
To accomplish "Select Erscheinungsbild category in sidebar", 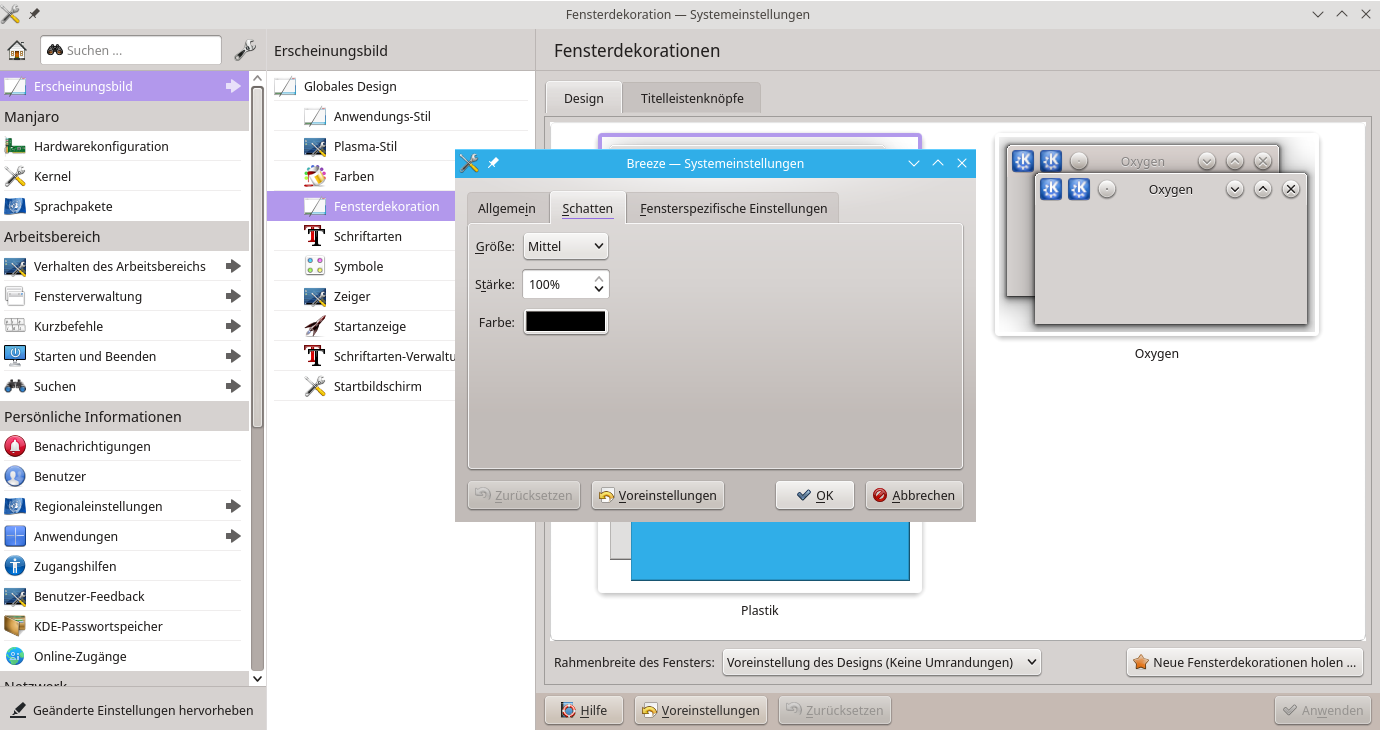I will click(x=124, y=86).
